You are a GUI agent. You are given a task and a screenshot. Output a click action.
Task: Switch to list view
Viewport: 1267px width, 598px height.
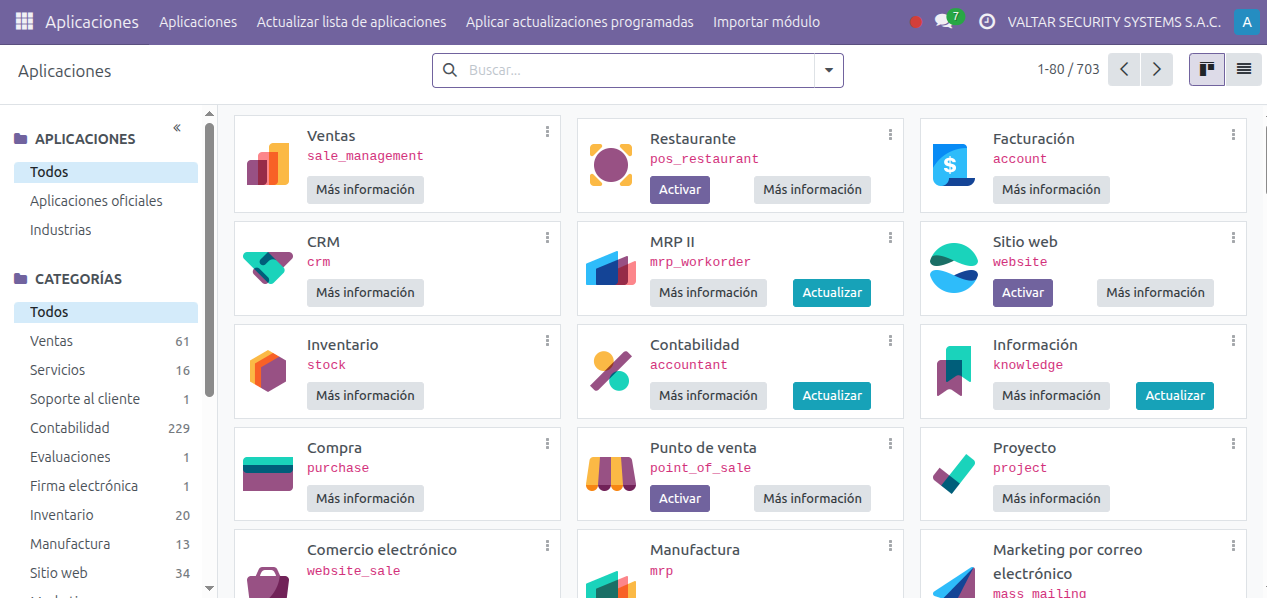(x=1243, y=69)
